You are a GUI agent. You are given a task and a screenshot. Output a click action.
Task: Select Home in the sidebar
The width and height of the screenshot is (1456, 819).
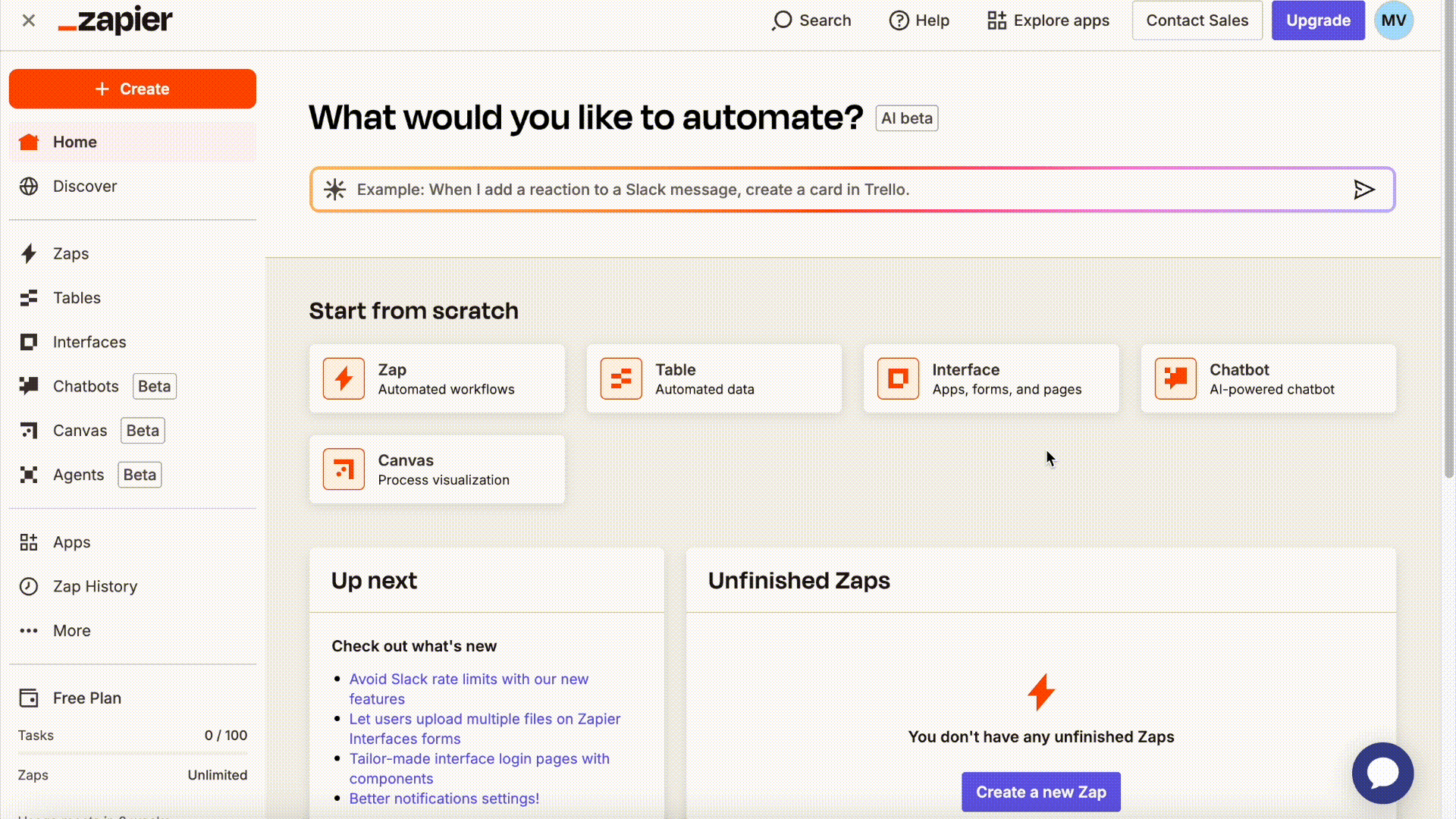pyautogui.click(x=133, y=142)
